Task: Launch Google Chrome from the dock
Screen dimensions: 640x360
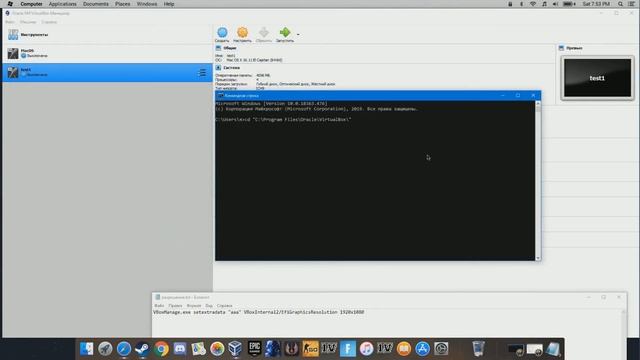Action: pos(161,349)
